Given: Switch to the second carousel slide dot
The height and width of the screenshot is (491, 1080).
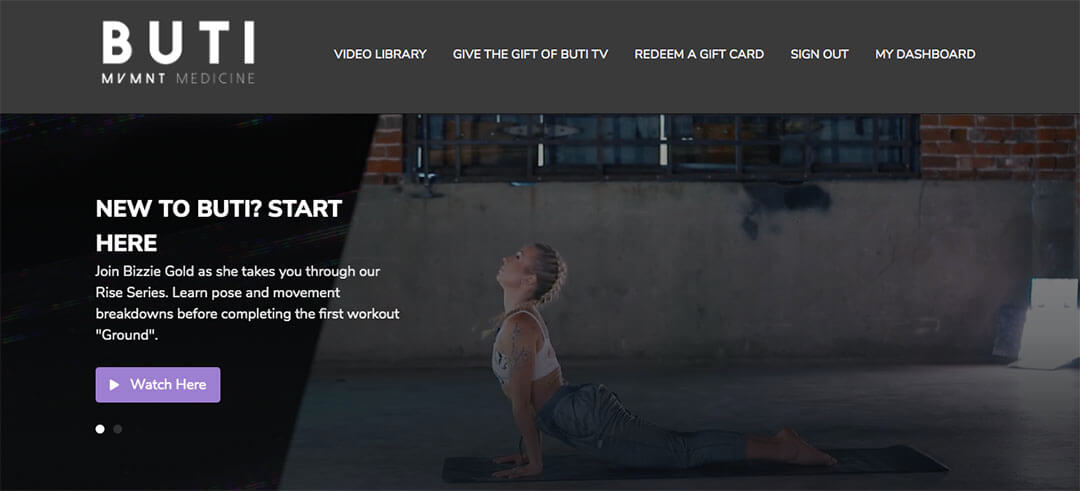Looking at the screenshot, I should point(118,429).
